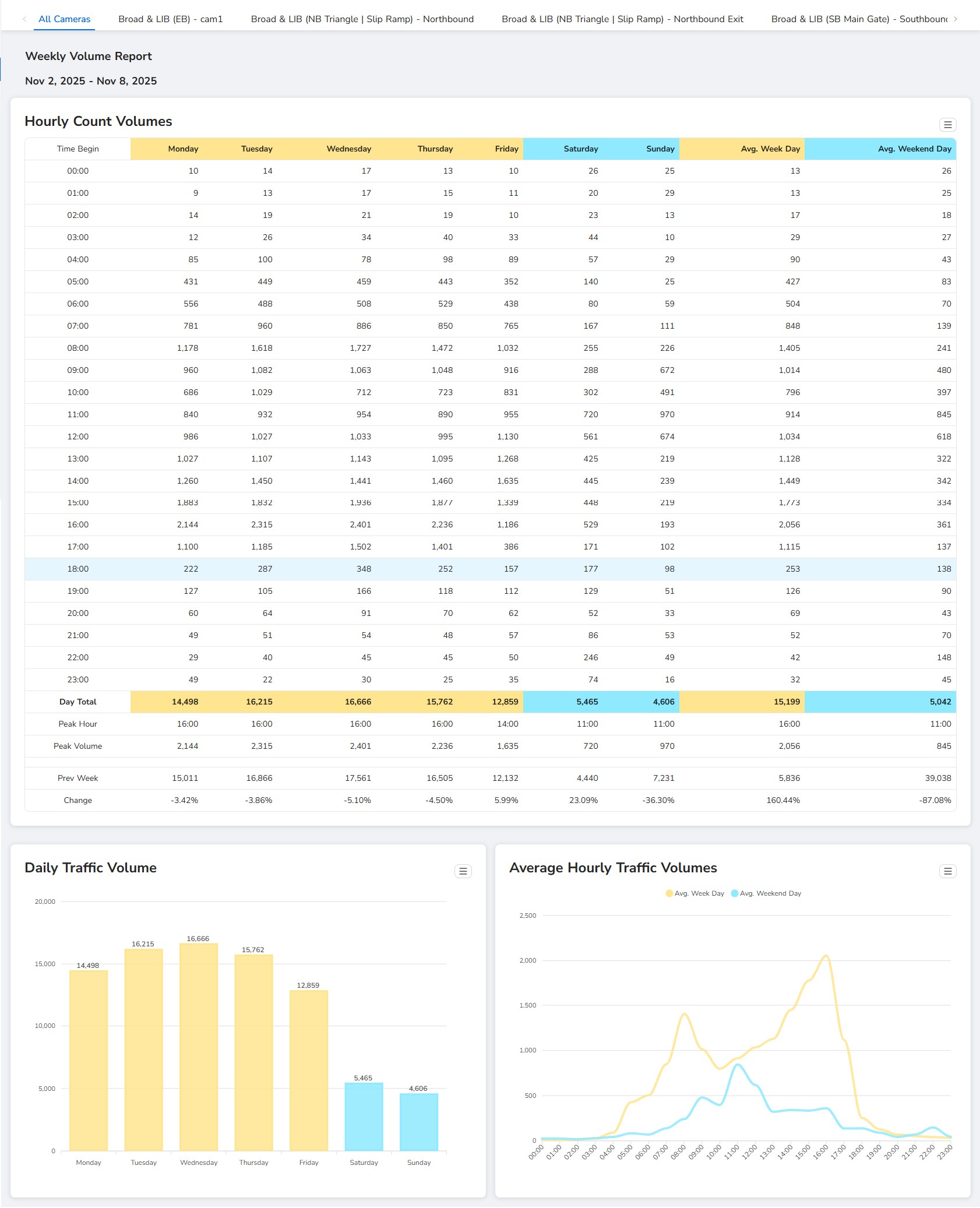Open the Hourly Count Volumes export menu

(x=947, y=125)
